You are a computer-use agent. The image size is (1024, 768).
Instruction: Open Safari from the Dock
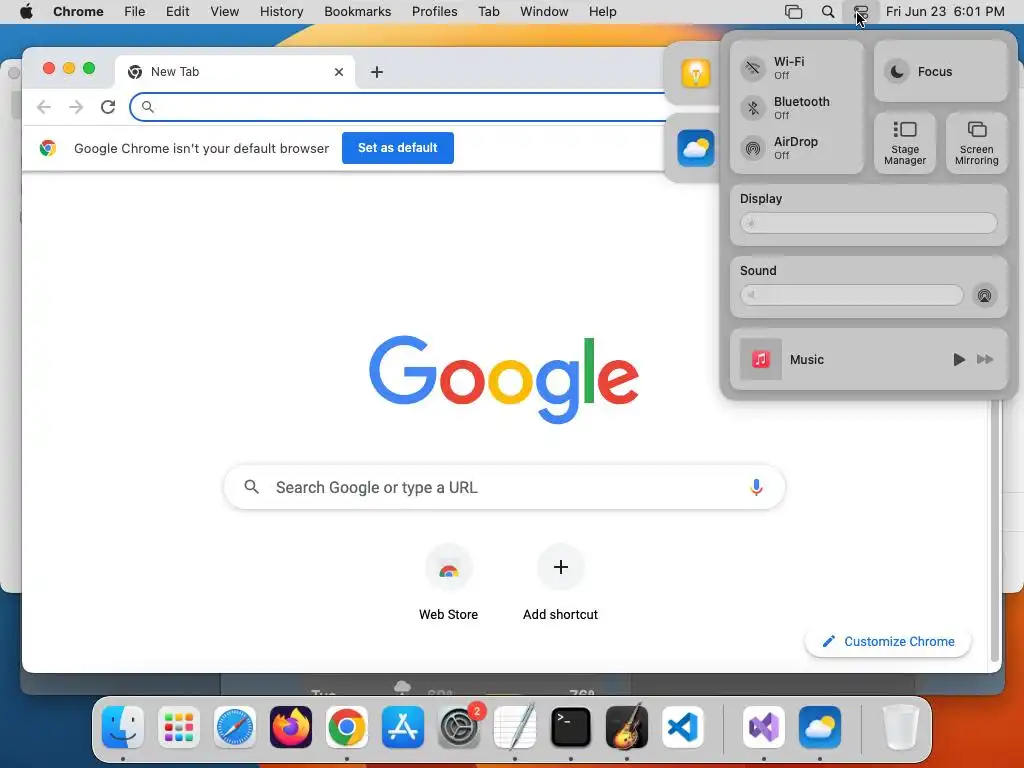(234, 727)
